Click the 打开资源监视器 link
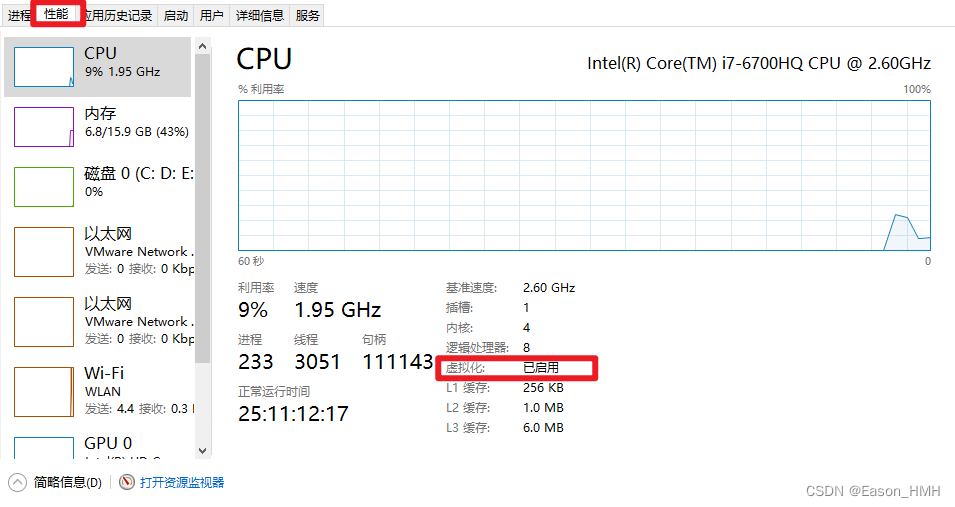The image size is (955, 507). click(x=182, y=483)
